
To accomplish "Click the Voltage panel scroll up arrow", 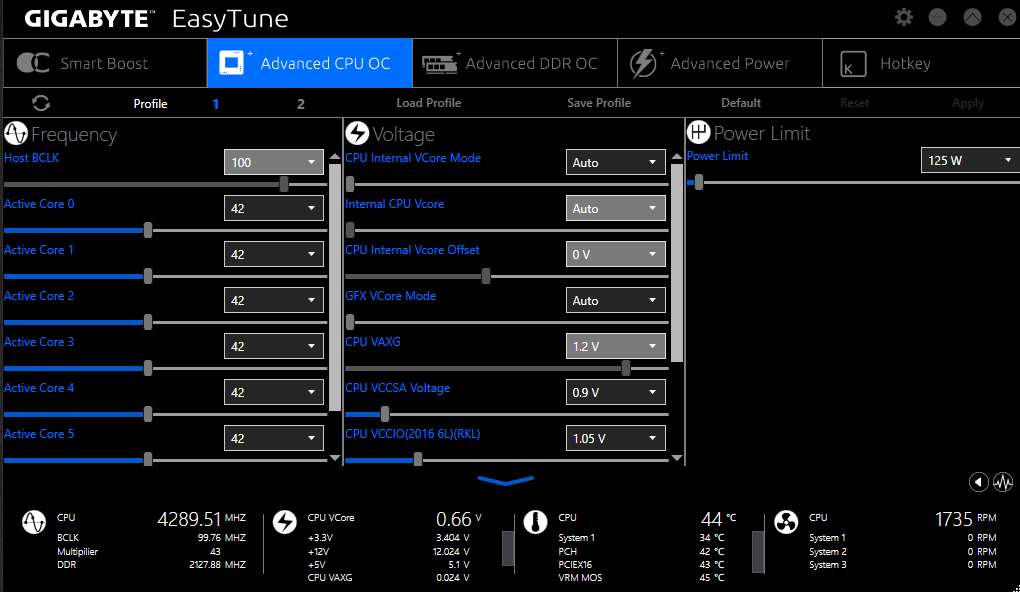I will click(677, 156).
